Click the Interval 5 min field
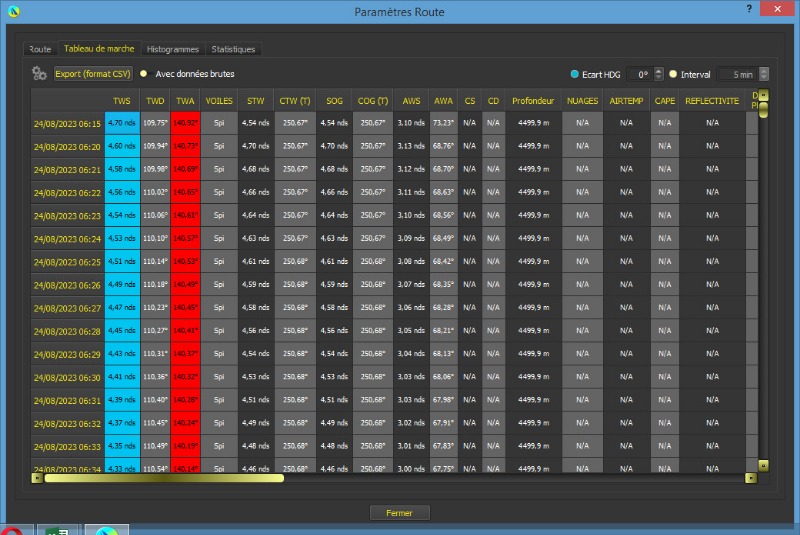800x535 pixels. pyautogui.click(x=738, y=74)
